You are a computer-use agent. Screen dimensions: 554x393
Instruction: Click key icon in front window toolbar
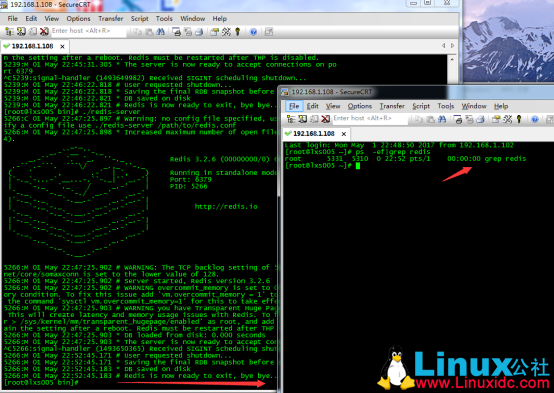(x=519, y=119)
